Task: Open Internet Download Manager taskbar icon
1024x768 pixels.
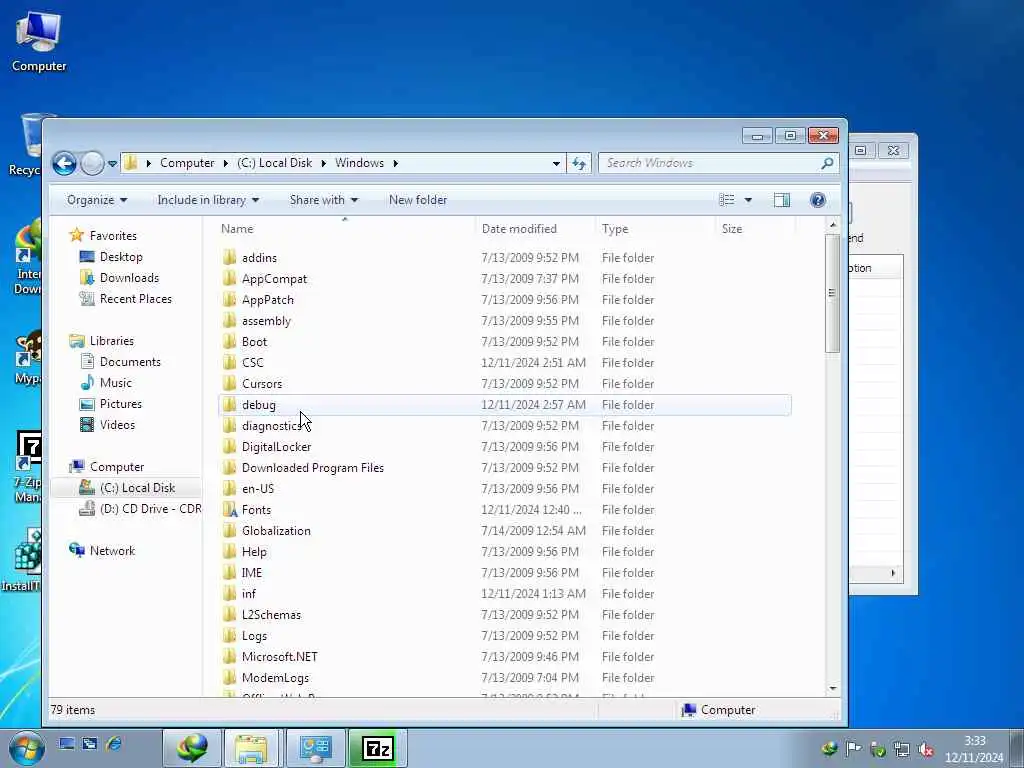Action: [192, 748]
